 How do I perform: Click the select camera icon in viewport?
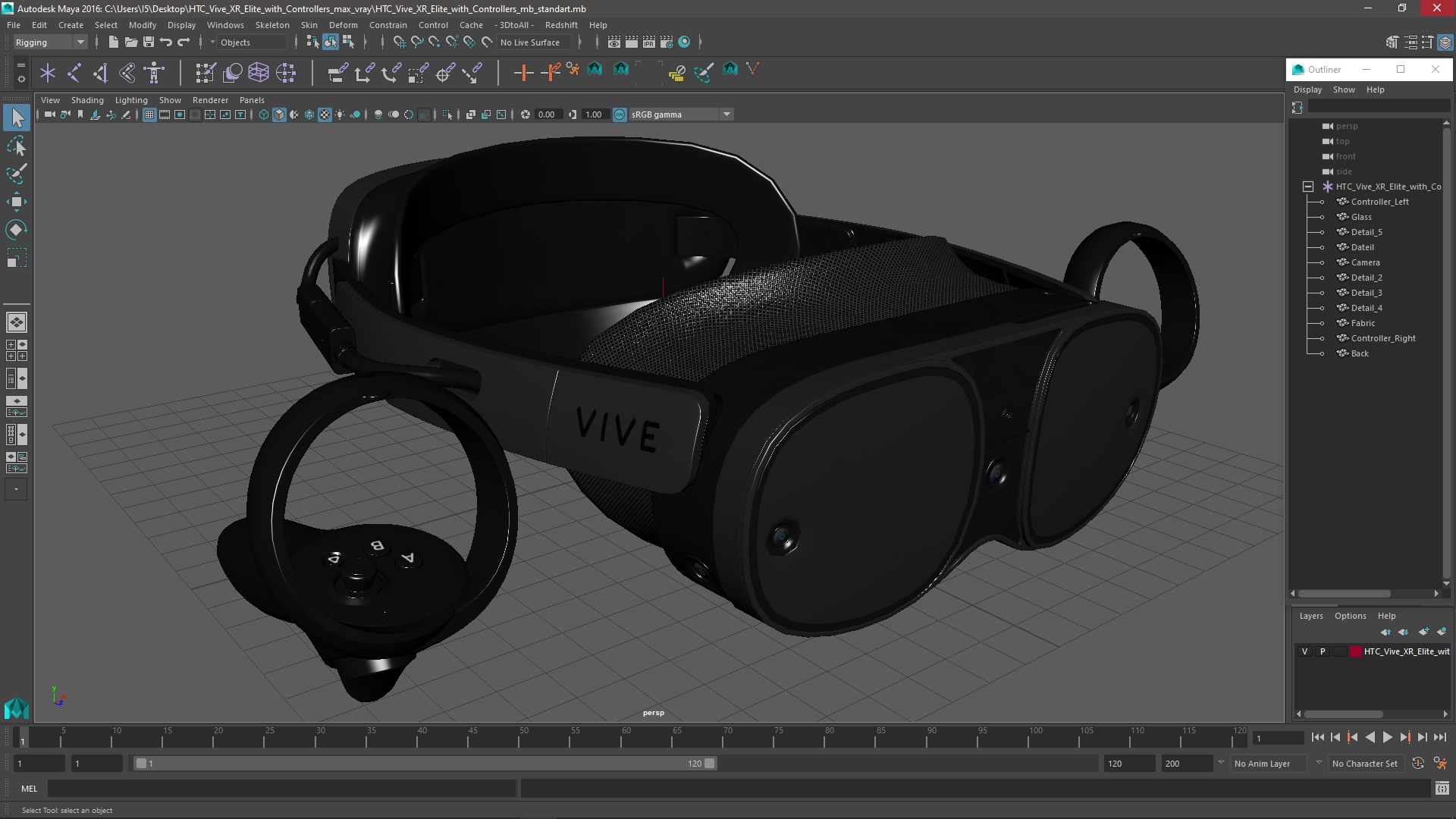(49, 115)
